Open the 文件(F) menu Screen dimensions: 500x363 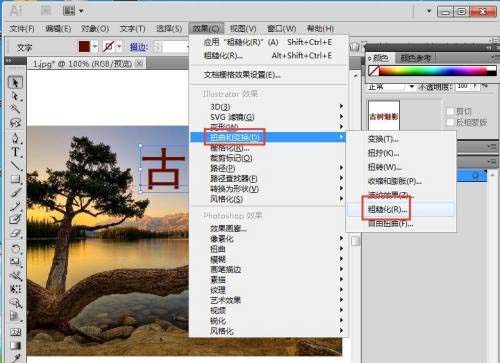point(22,29)
